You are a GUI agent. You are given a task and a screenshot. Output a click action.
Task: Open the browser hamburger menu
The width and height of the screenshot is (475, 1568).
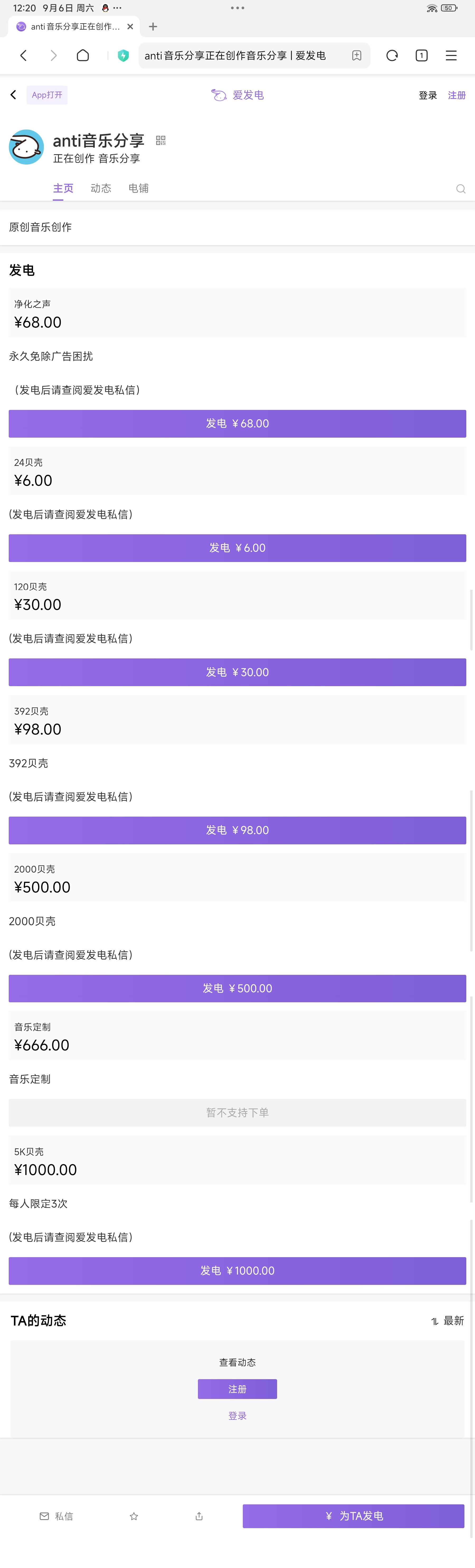point(451,55)
